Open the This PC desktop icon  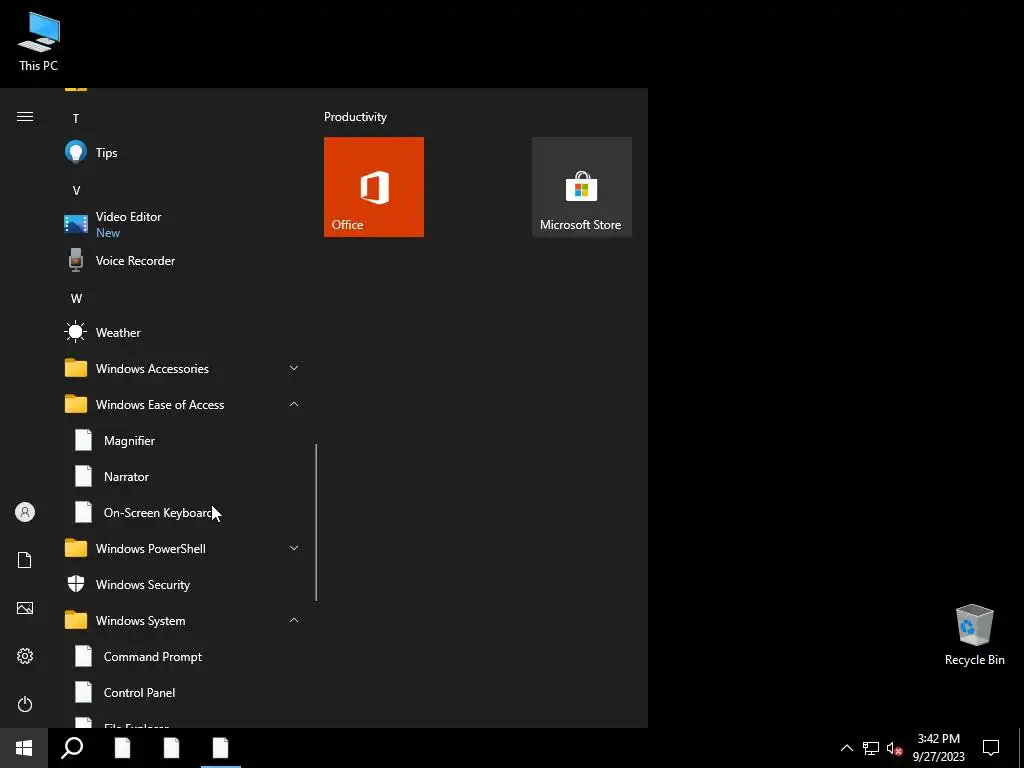[x=39, y=42]
